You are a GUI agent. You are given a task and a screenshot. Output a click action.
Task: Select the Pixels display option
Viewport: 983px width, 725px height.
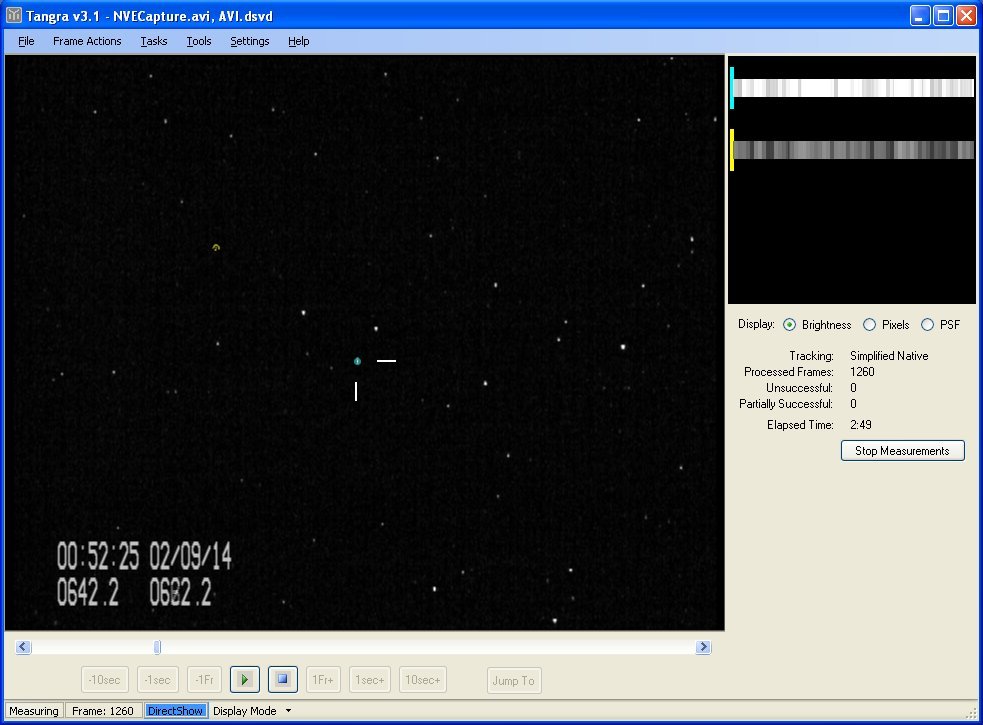click(869, 325)
